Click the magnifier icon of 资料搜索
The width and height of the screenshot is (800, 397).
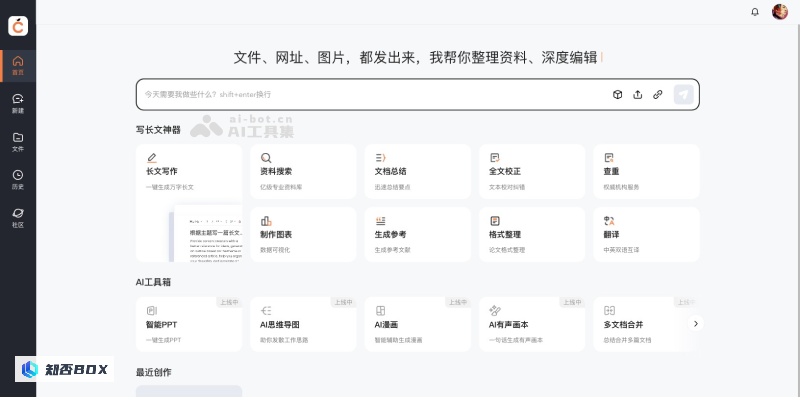coord(266,158)
